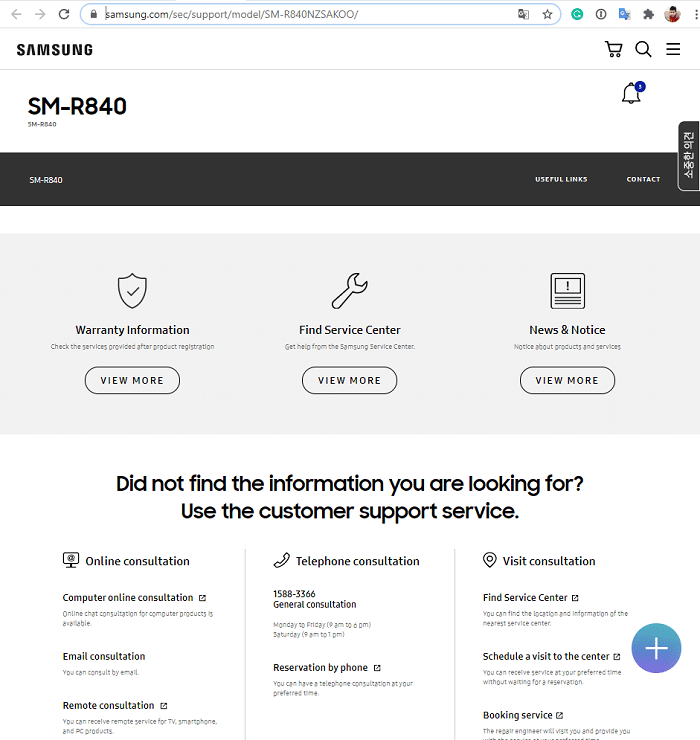The height and width of the screenshot is (740, 700).
Task: Bookmark this page with the star icon
Action: click(547, 14)
